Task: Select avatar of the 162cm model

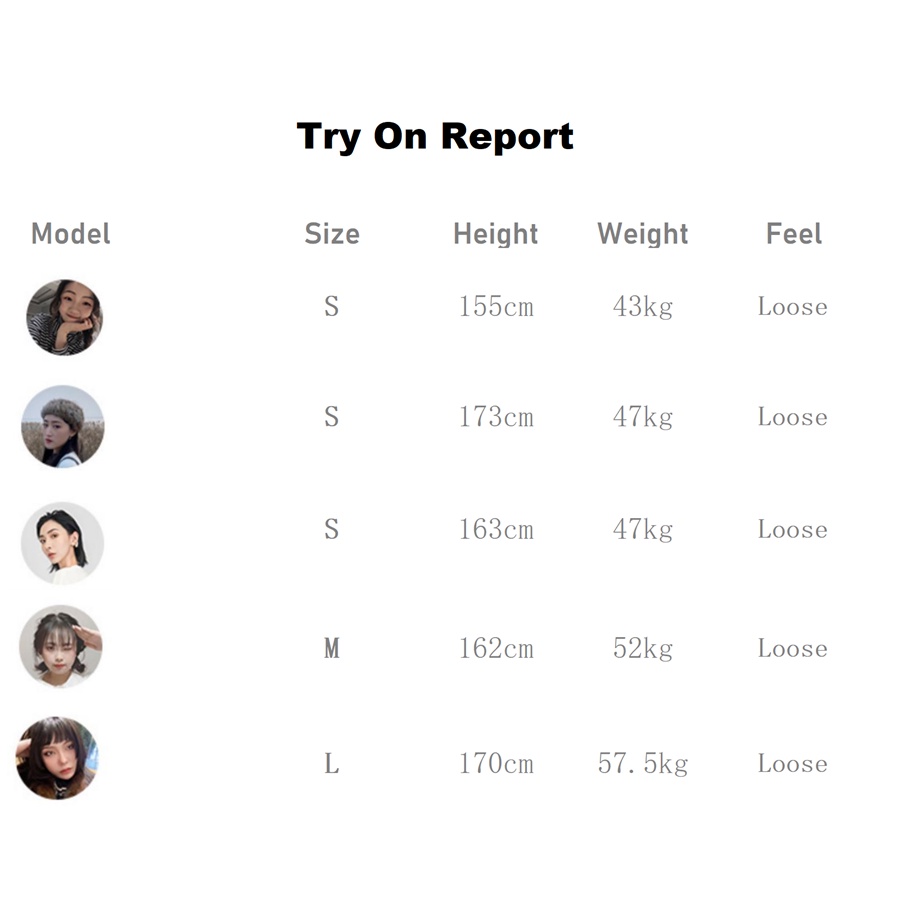Action: click(61, 646)
